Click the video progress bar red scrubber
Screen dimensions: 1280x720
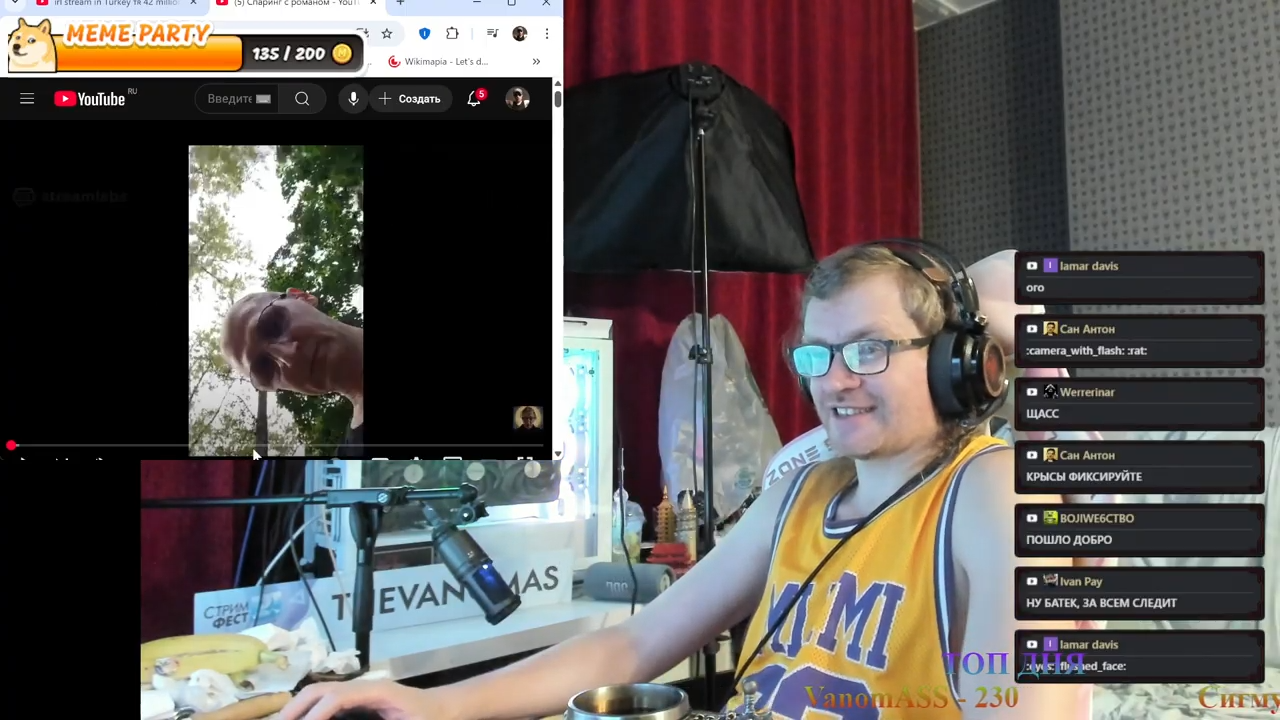coord(11,445)
